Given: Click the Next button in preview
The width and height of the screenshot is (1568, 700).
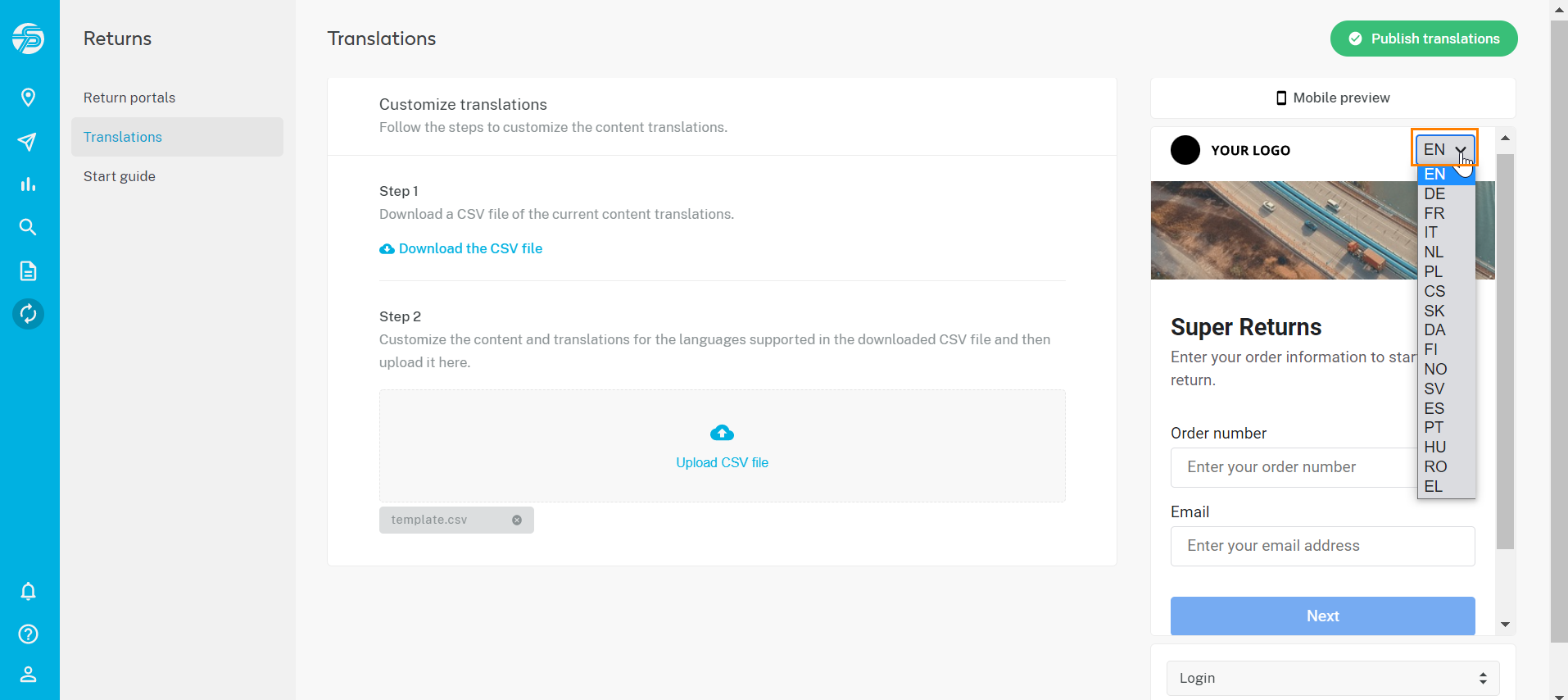Looking at the screenshot, I should coord(1323,616).
